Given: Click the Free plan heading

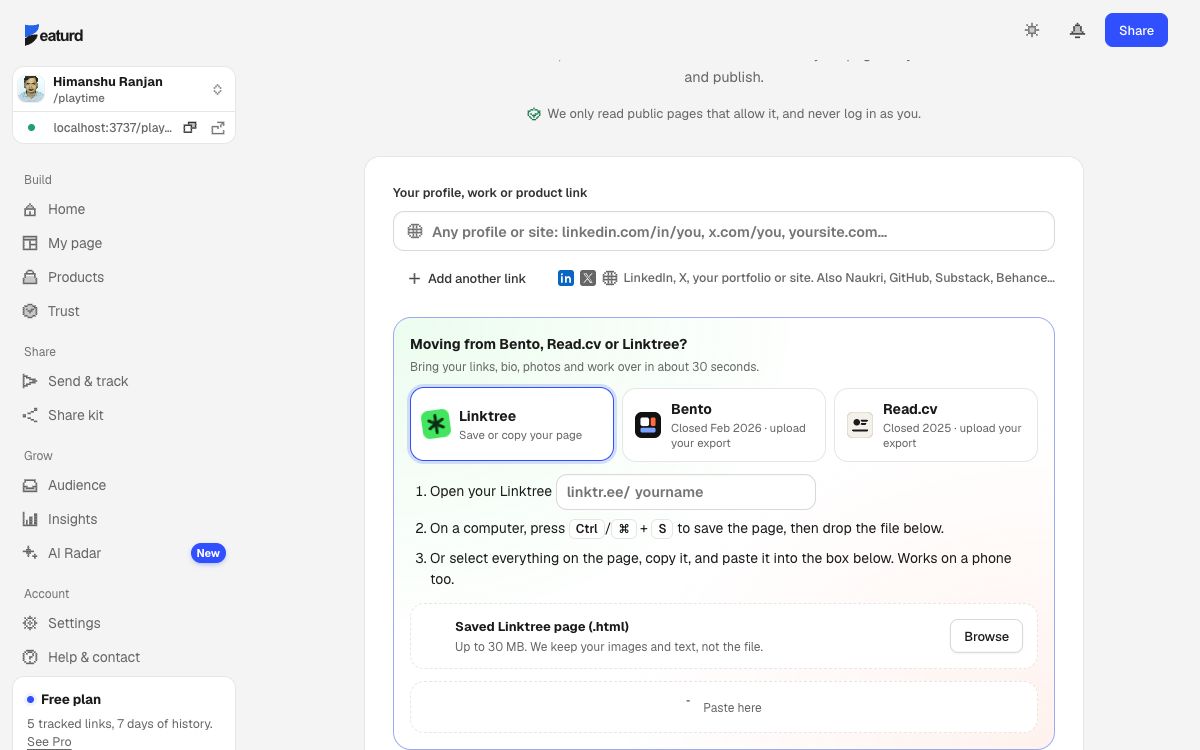Looking at the screenshot, I should [x=71, y=699].
